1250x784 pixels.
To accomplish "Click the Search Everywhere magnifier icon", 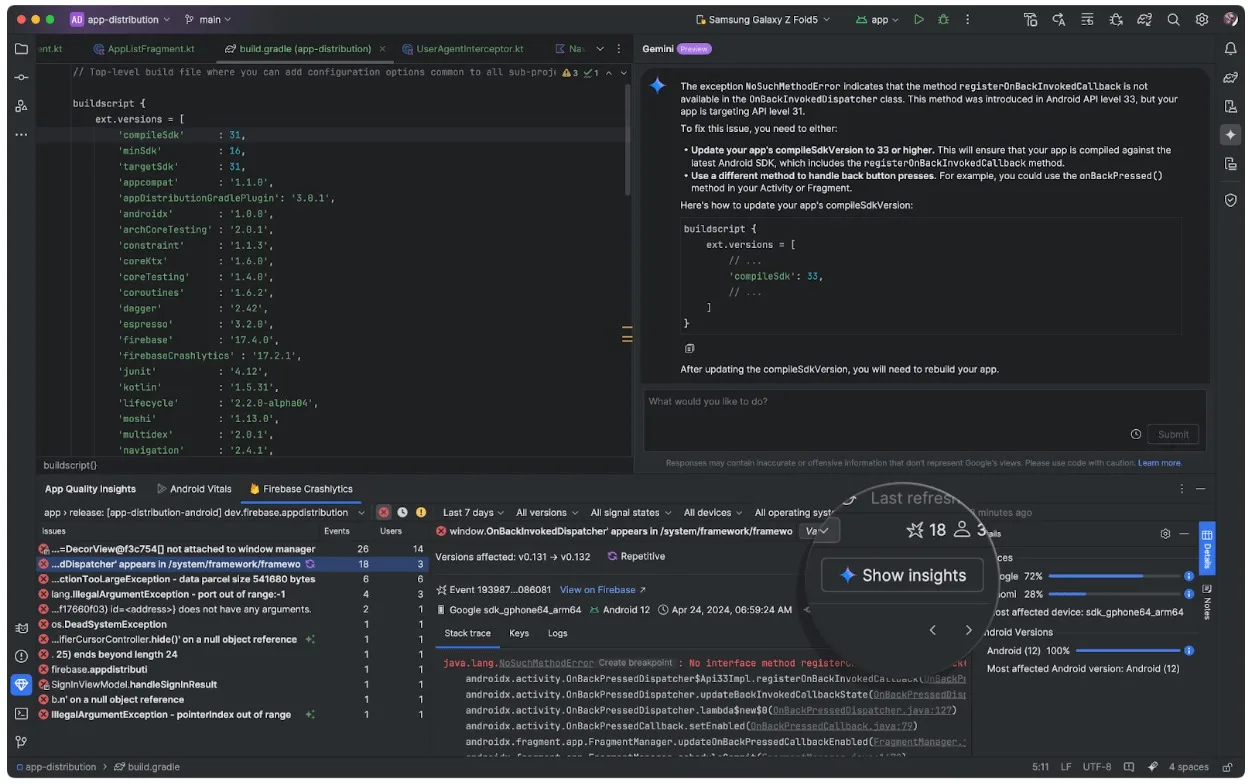I will pos(1173,19).
